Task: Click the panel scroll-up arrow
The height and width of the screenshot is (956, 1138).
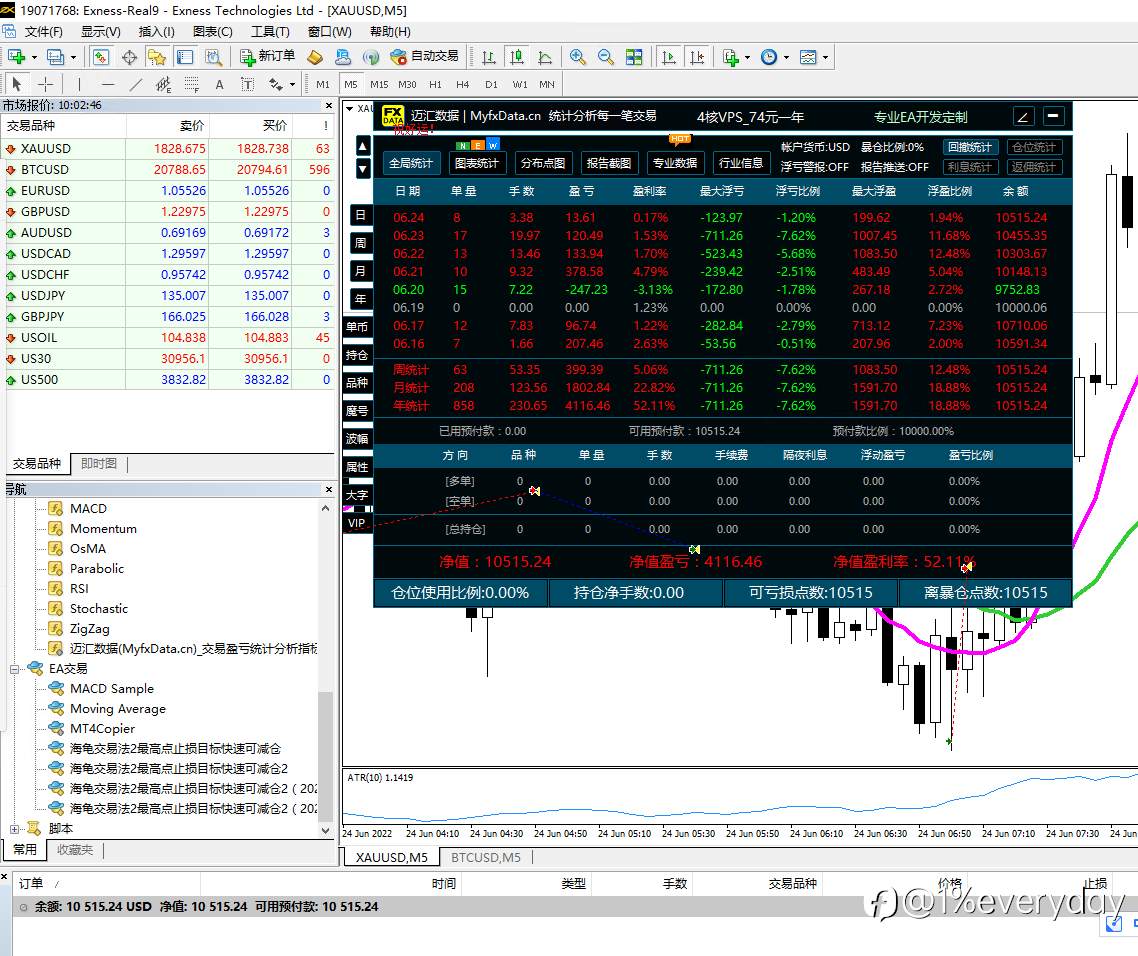Action: point(364,147)
